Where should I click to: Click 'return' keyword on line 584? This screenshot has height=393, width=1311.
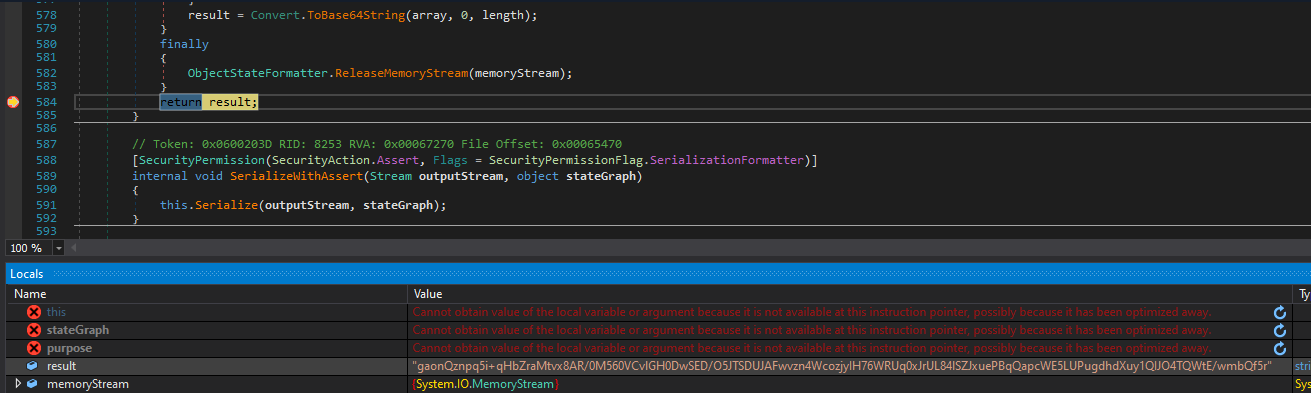[181, 102]
